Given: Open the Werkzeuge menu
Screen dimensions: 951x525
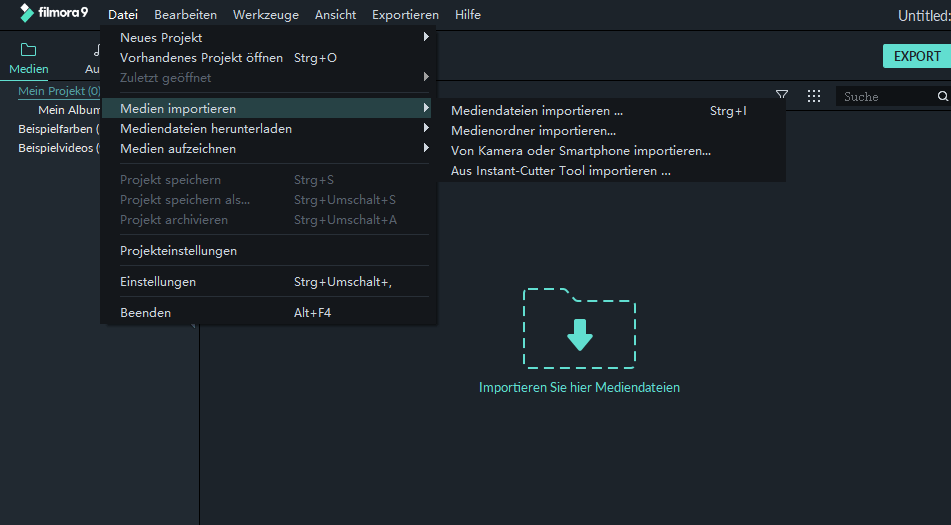Looking at the screenshot, I should (x=266, y=15).
